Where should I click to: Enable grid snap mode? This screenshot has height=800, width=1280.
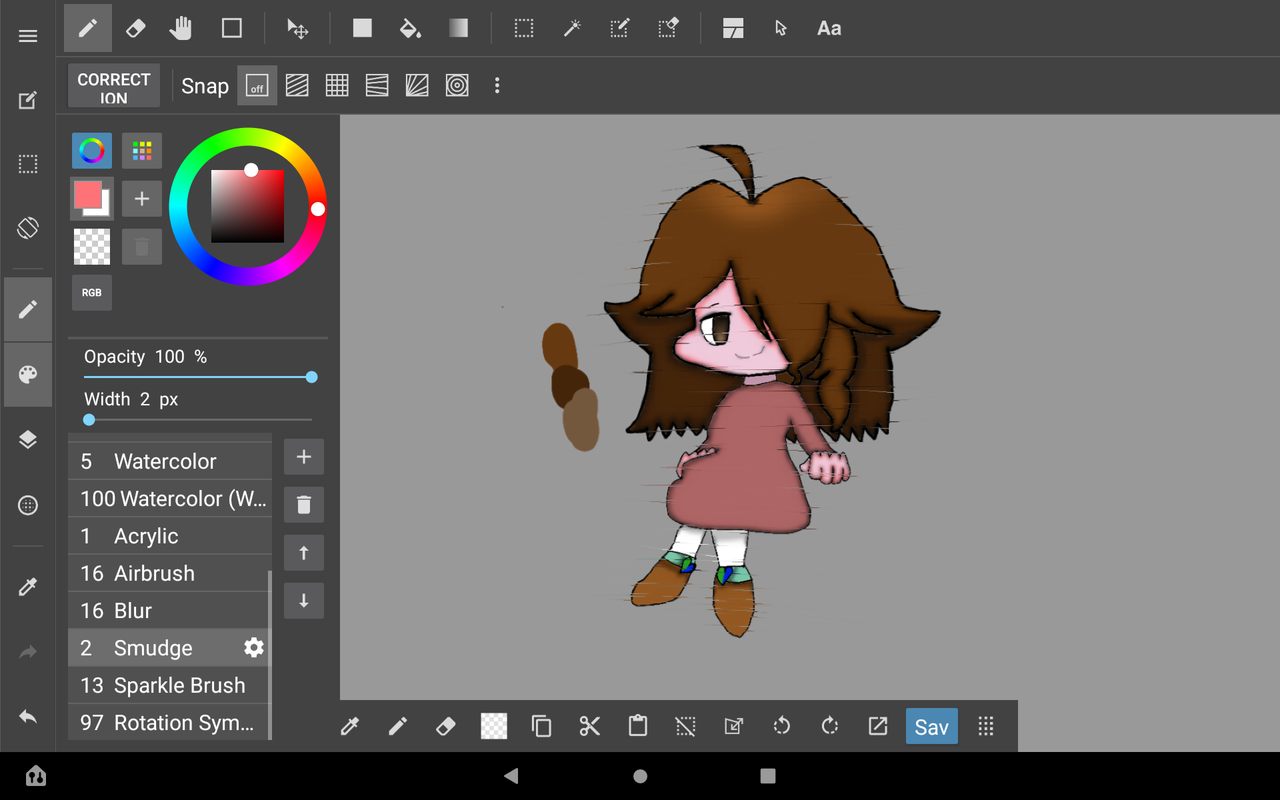pos(337,86)
